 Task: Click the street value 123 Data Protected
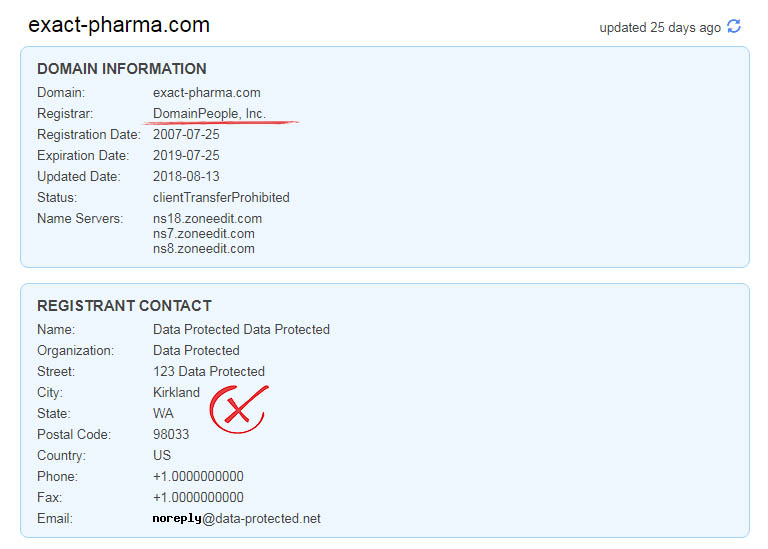209,371
